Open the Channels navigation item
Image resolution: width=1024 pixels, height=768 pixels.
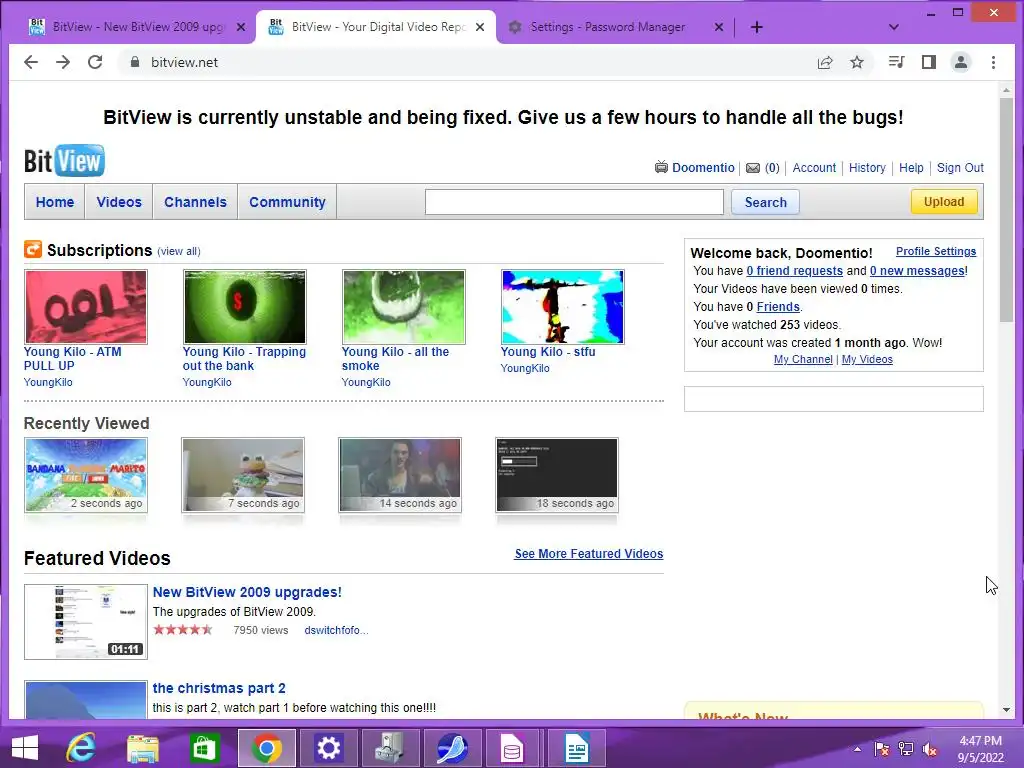195,202
